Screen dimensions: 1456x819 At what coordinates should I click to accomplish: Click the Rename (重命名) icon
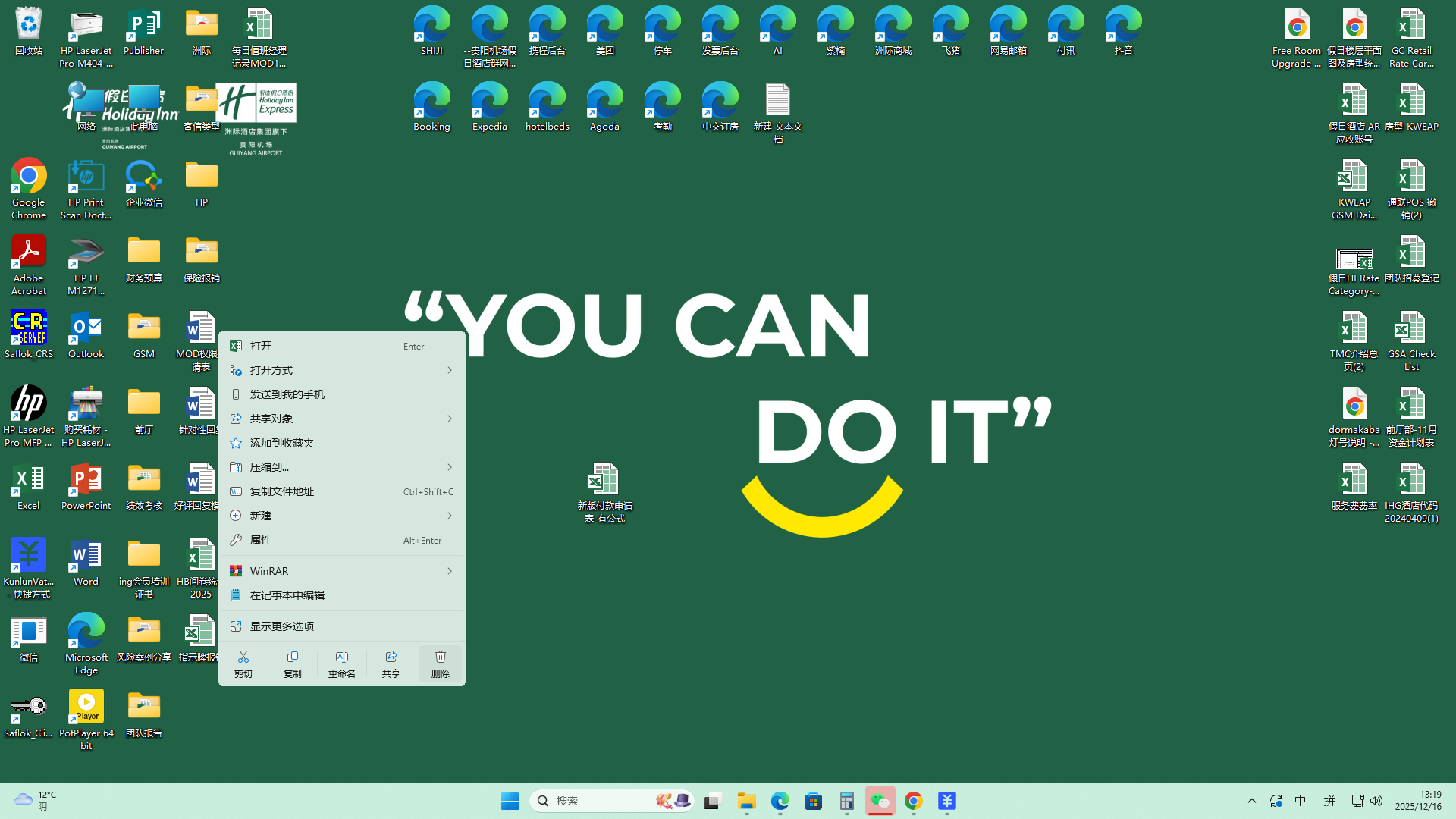point(341,657)
